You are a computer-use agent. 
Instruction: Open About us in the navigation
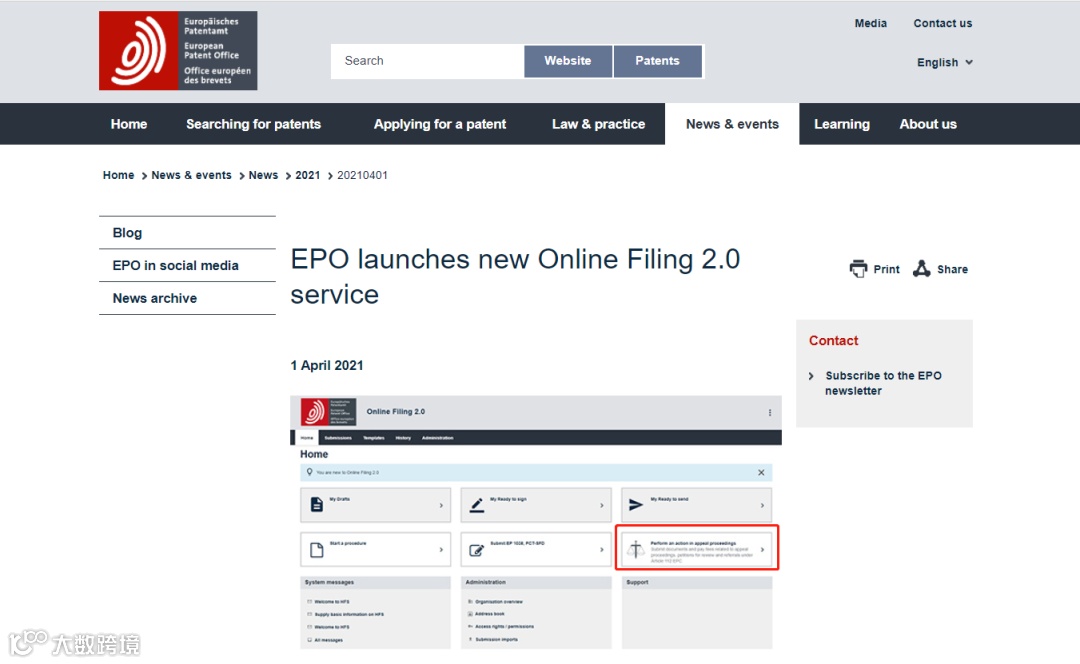[928, 124]
